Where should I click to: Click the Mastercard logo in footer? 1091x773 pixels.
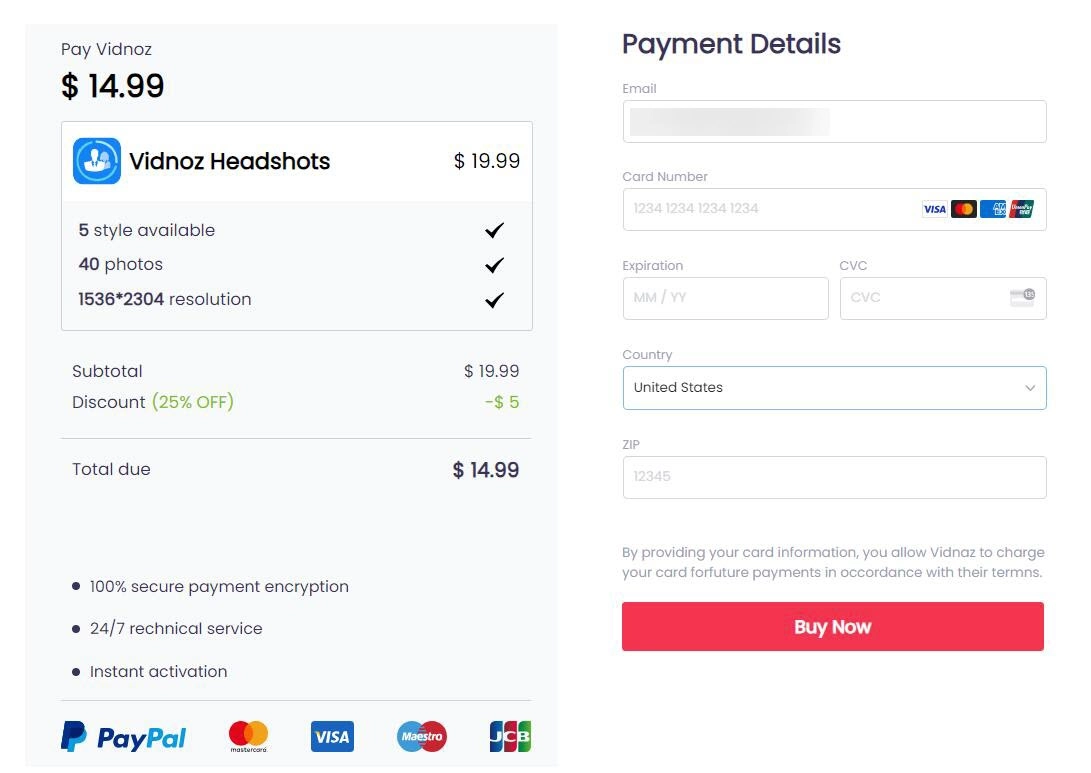pos(248,737)
